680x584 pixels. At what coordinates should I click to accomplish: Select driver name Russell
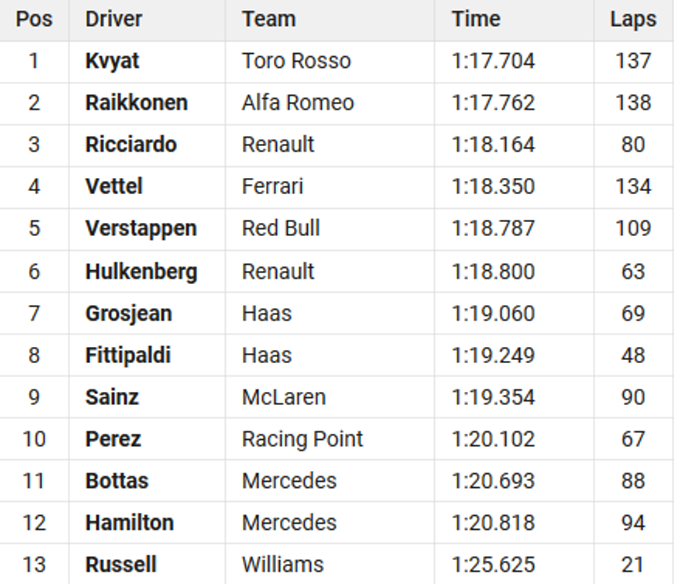[x=121, y=565]
